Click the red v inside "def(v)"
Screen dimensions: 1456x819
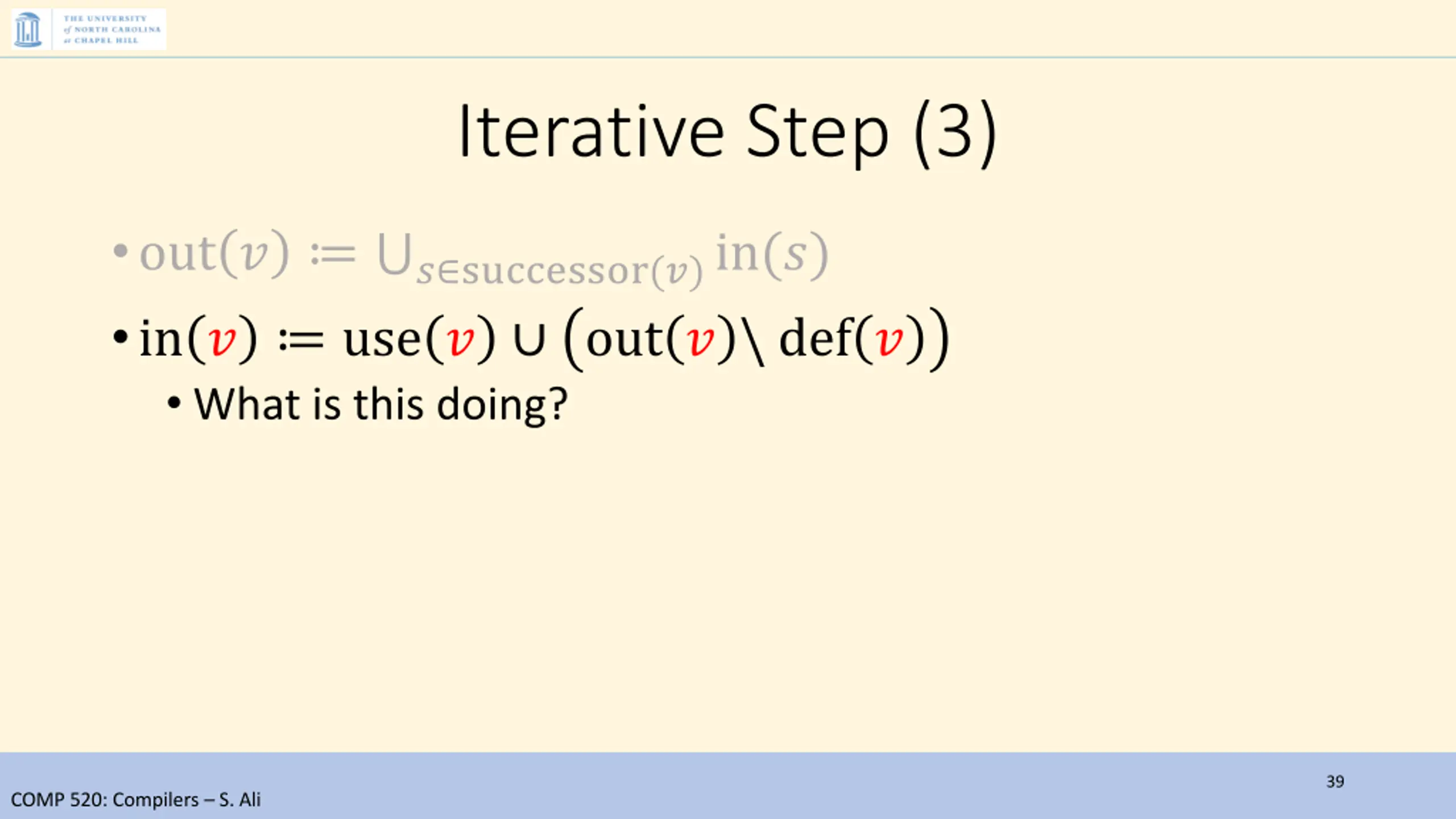[888, 340]
